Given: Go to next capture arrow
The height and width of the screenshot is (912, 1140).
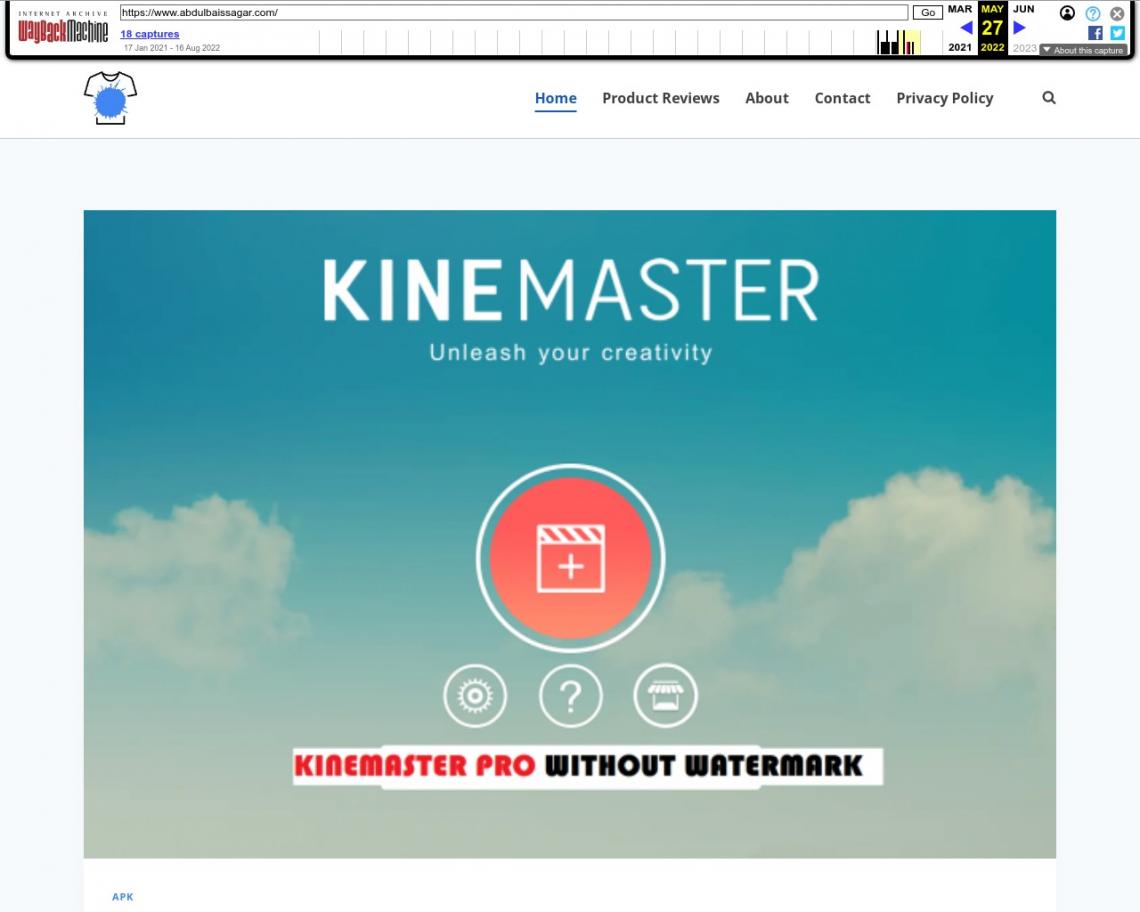Looking at the screenshot, I should (x=1019, y=28).
